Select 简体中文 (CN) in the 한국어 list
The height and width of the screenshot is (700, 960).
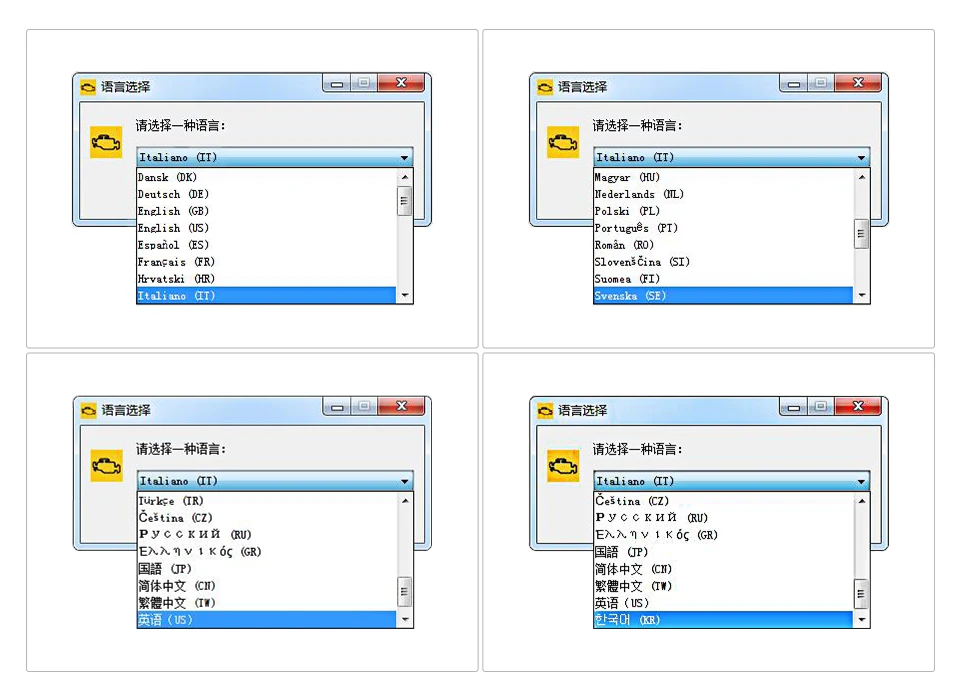(x=724, y=568)
